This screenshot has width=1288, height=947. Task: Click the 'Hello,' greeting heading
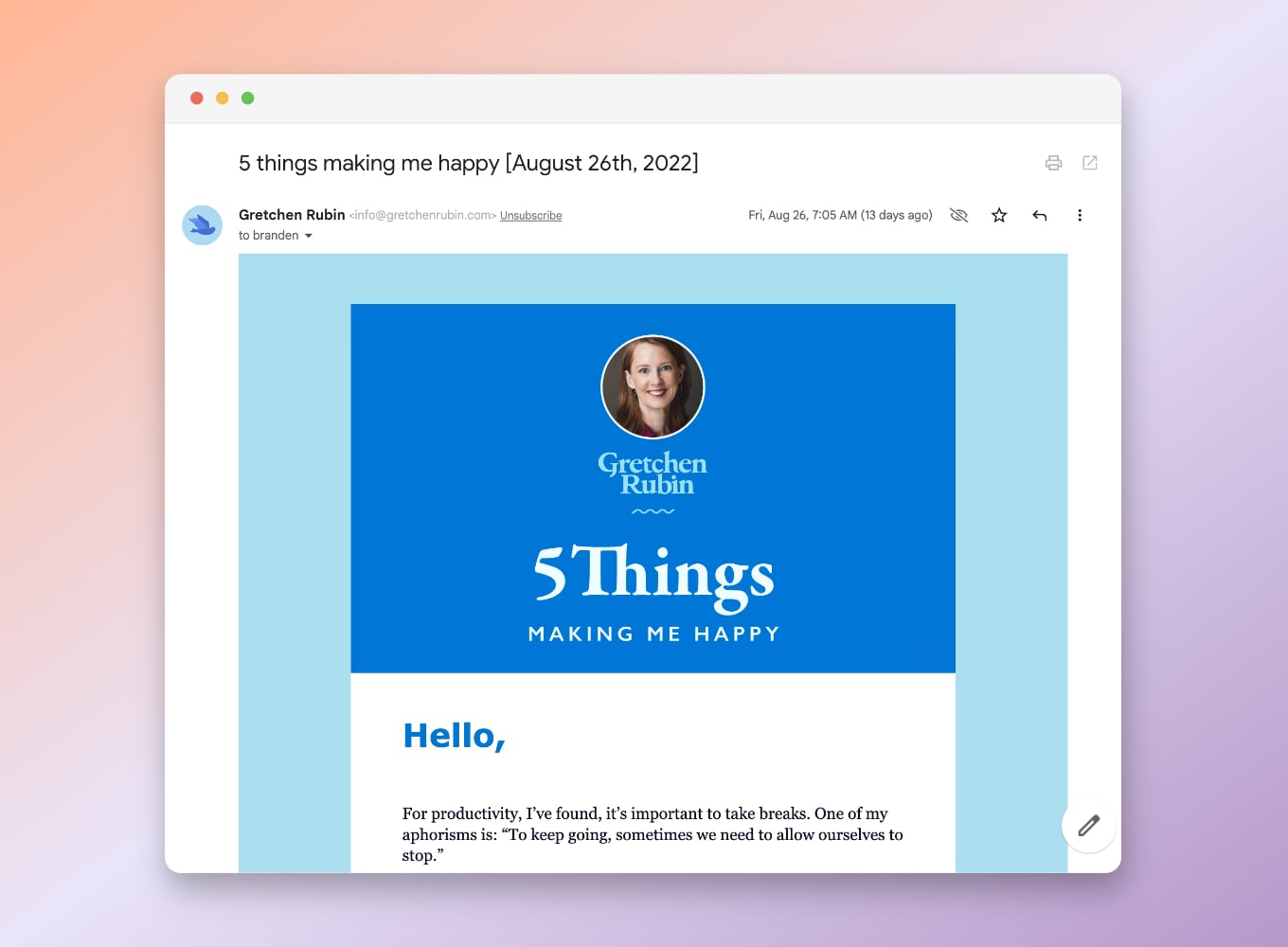[455, 737]
